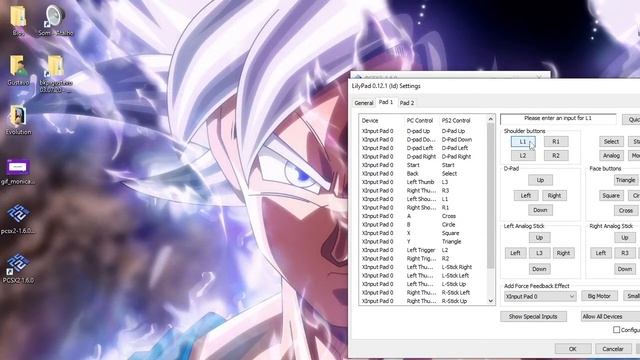Viewport: 640px width, 360px height.
Task: Open the Evolution desktop icon
Action: click(18, 120)
